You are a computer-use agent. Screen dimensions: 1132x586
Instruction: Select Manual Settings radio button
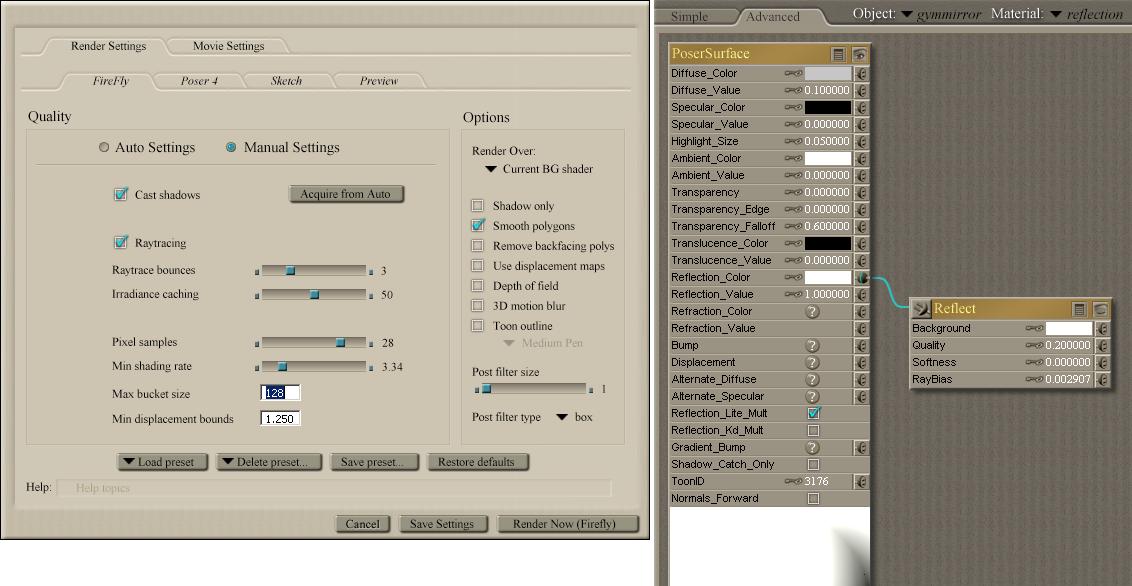pos(231,148)
